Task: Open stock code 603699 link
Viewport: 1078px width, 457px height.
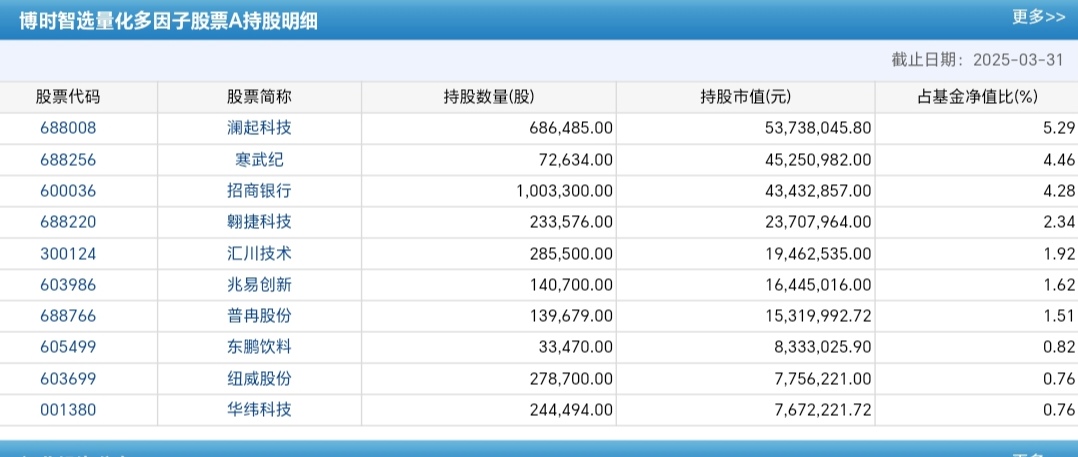Action: pos(68,378)
